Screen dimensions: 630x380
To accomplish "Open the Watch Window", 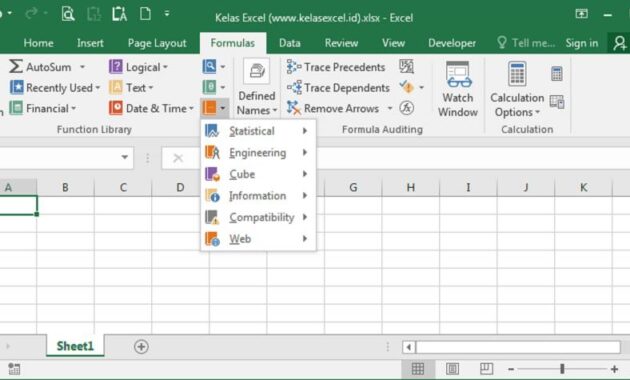I will tap(458, 89).
